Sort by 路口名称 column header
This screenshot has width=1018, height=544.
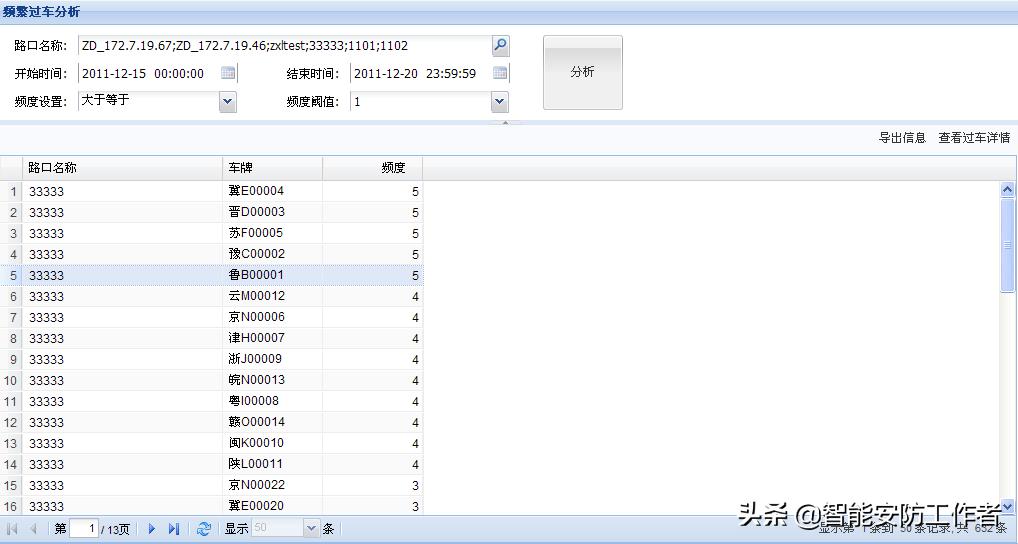coord(123,168)
